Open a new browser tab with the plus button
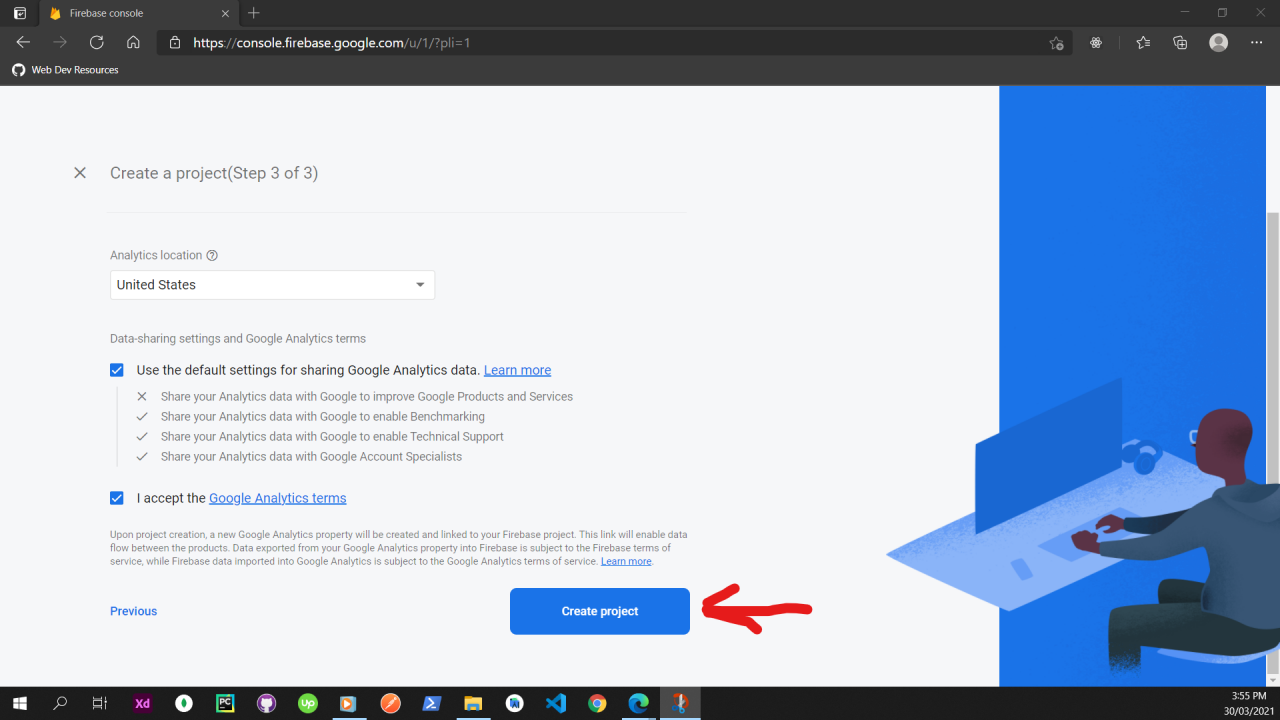The width and height of the screenshot is (1280, 720). tap(254, 13)
